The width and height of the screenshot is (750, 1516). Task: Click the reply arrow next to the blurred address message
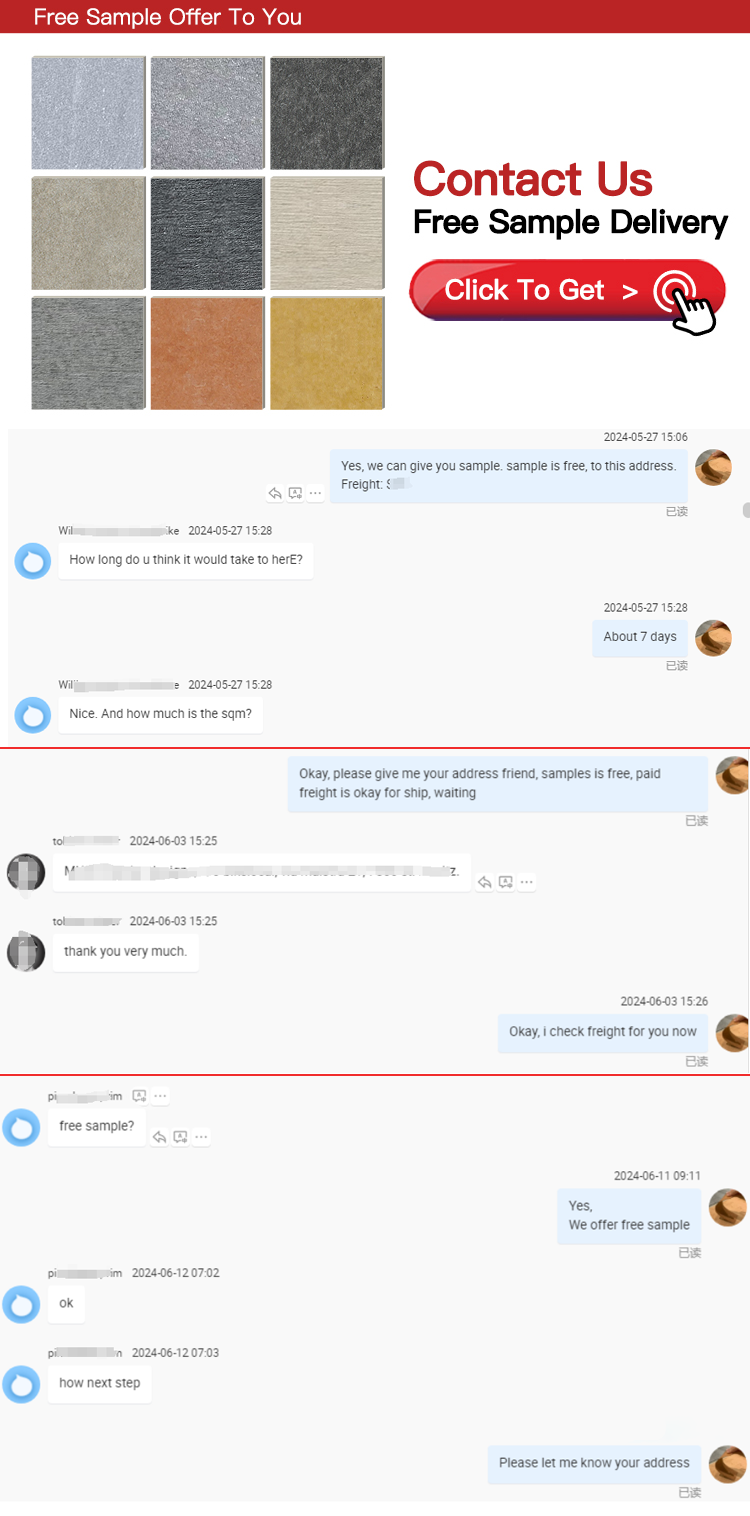click(x=485, y=882)
